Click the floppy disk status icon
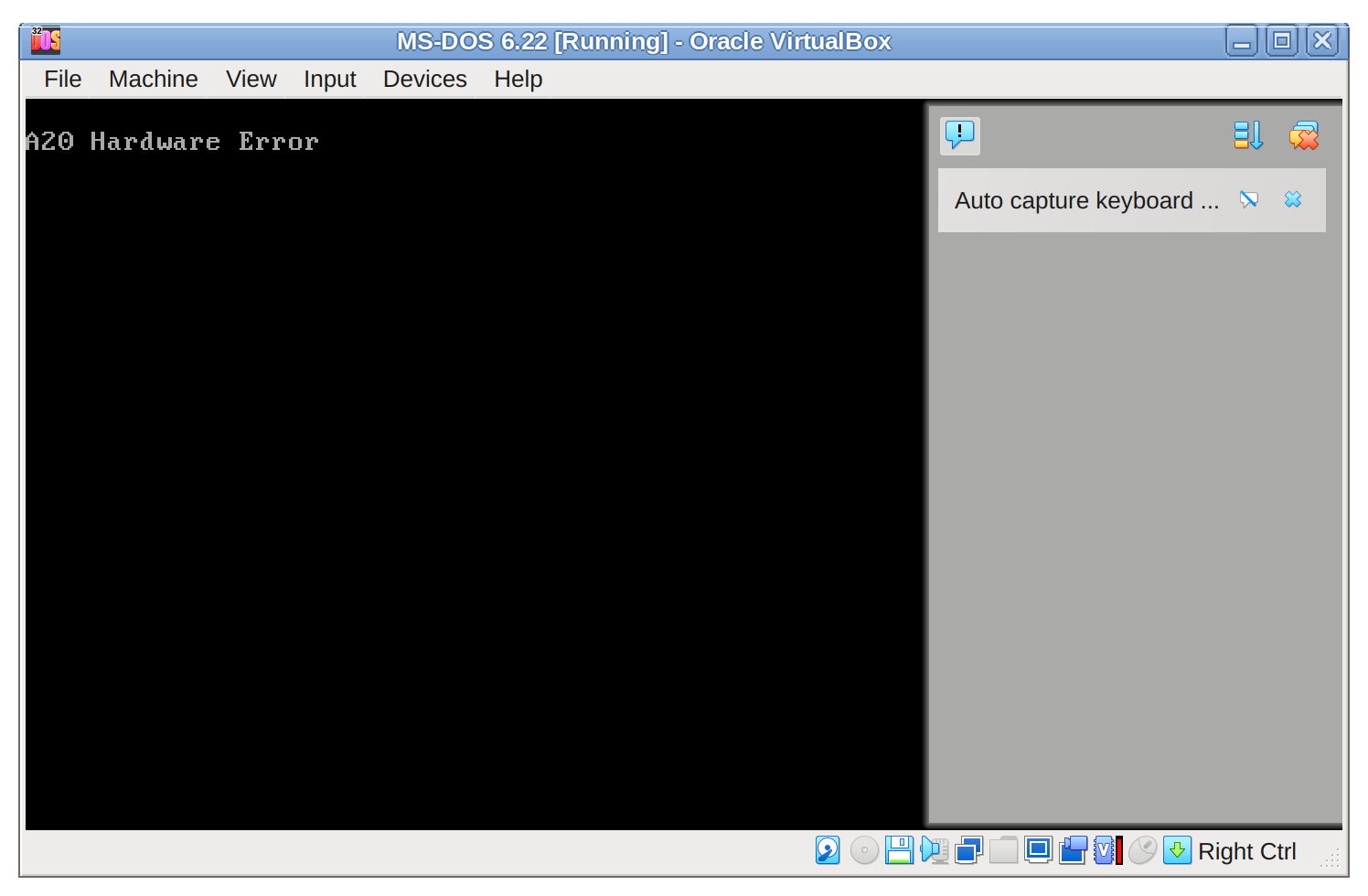This screenshot has width=1368, height=896. point(899,850)
